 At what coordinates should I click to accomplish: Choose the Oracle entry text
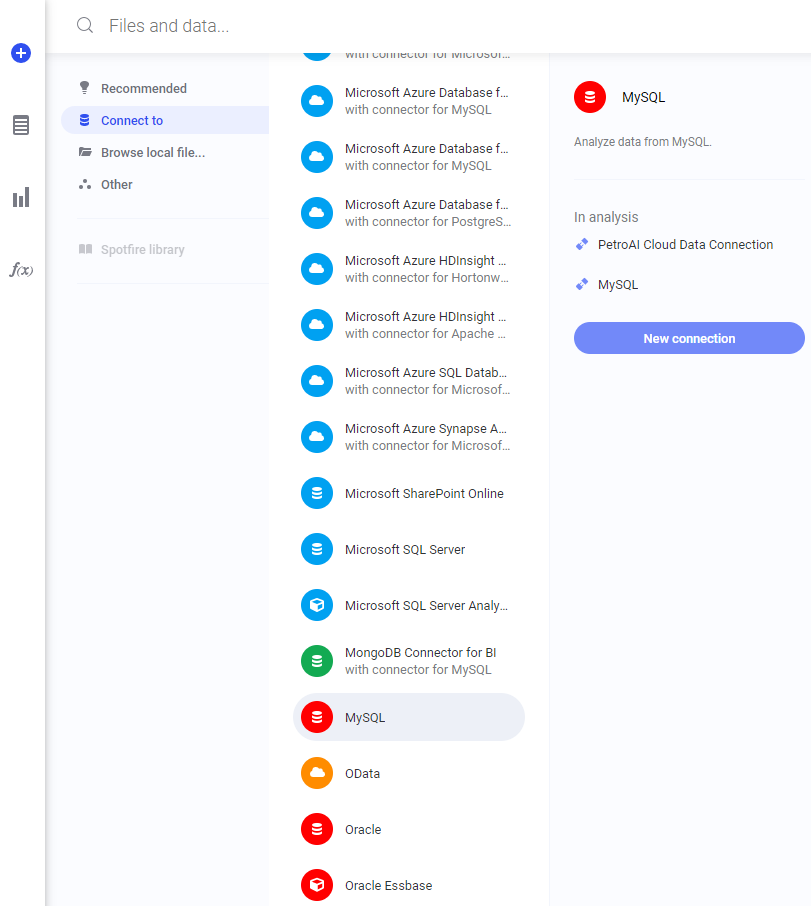coord(363,830)
